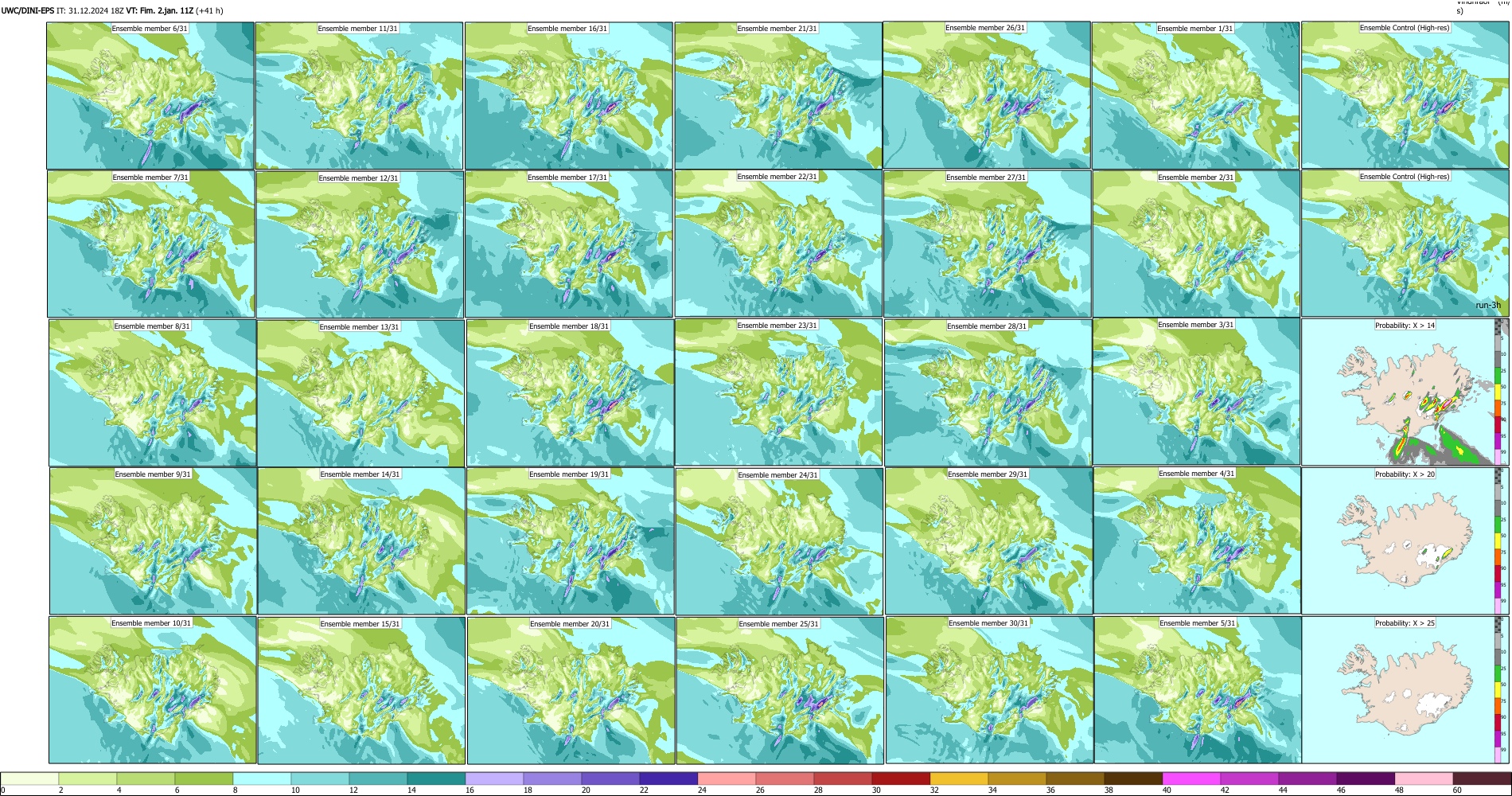Pick the green 6–8 legend swatch
The image size is (1512, 796).
coord(204,778)
